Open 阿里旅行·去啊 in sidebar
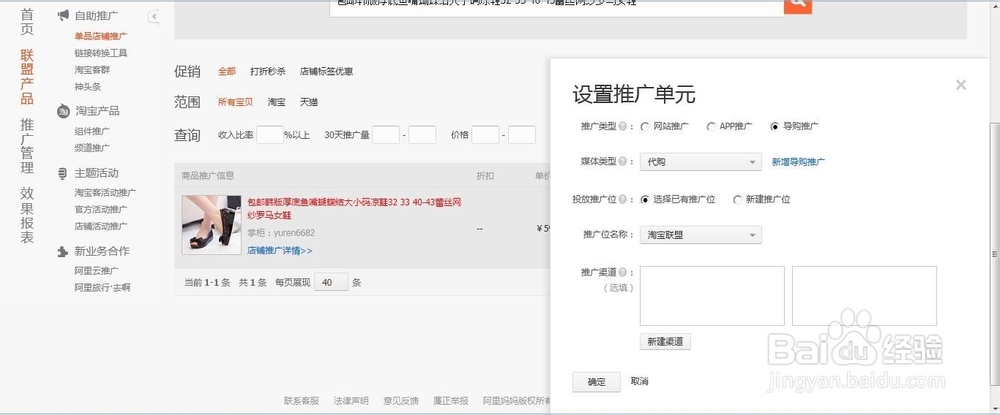The height and width of the screenshot is (415, 1000). (102, 288)
